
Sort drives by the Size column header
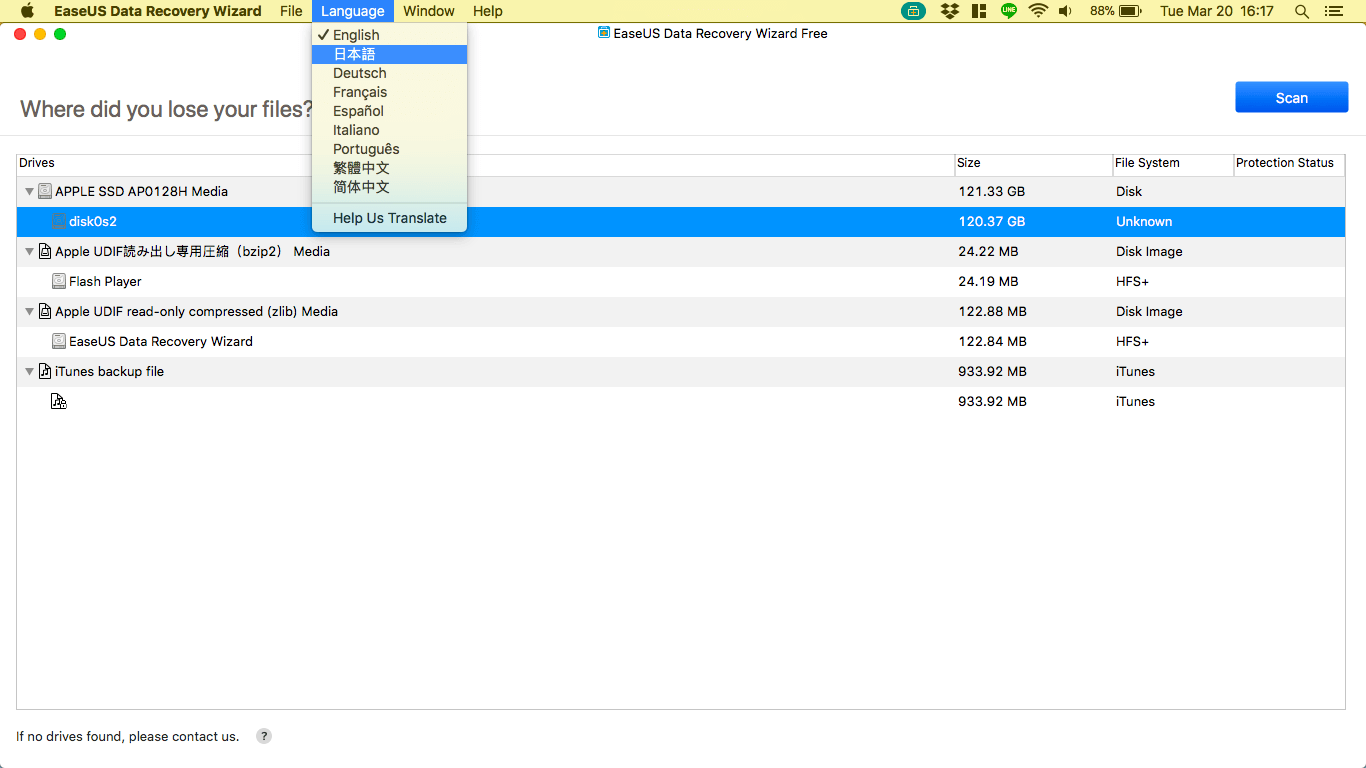(1032, 163)
